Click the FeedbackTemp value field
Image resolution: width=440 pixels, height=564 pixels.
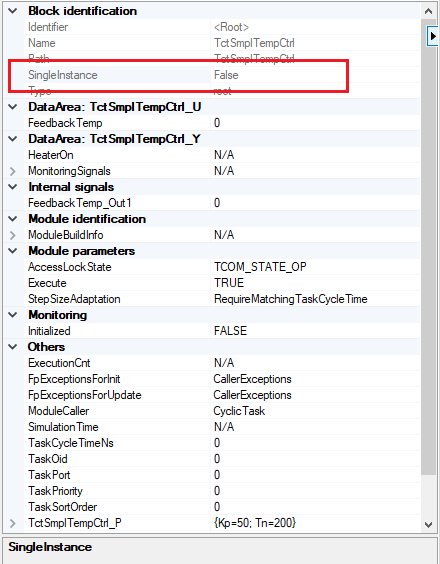[x=315, y=123]
